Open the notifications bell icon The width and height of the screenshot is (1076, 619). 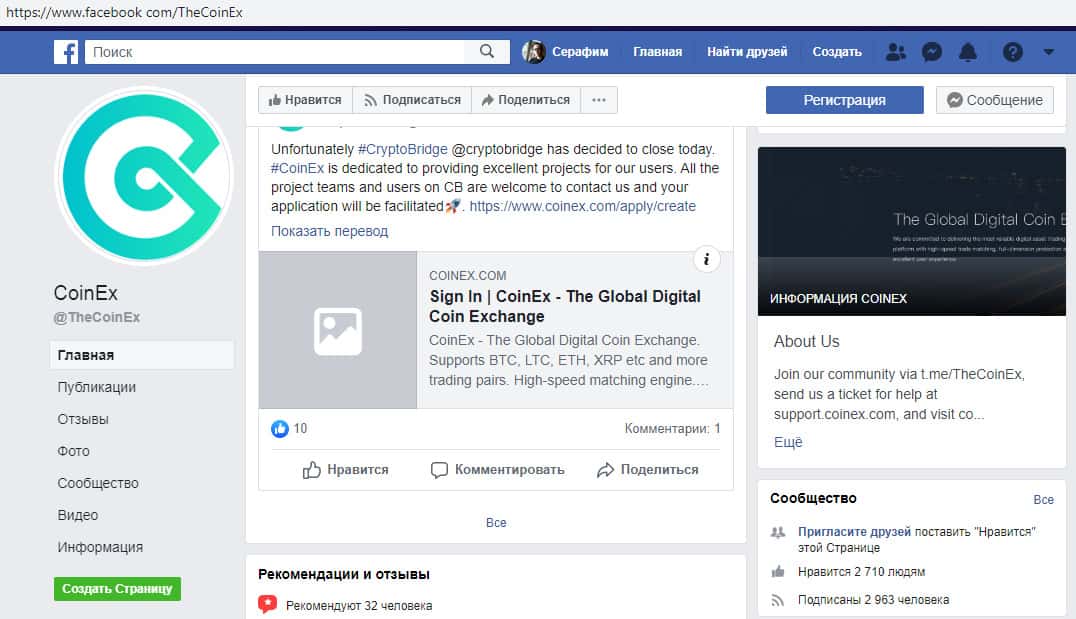coord(968,51)
